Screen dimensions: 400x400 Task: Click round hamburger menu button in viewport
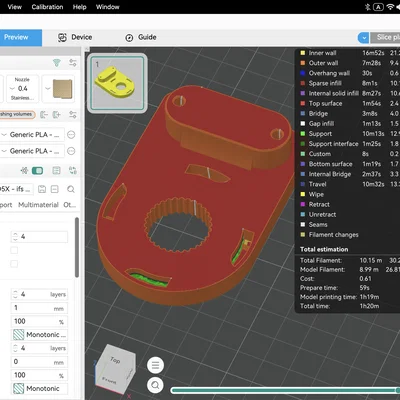pyautogui.click(x=155, y=365)
